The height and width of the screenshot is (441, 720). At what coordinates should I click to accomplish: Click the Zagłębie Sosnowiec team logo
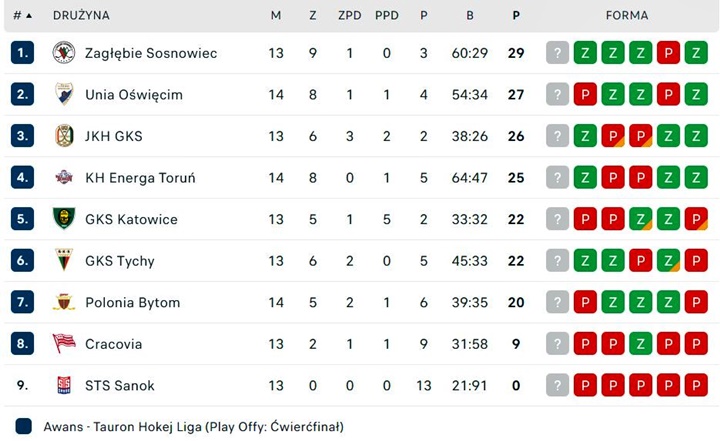point(64,52)
